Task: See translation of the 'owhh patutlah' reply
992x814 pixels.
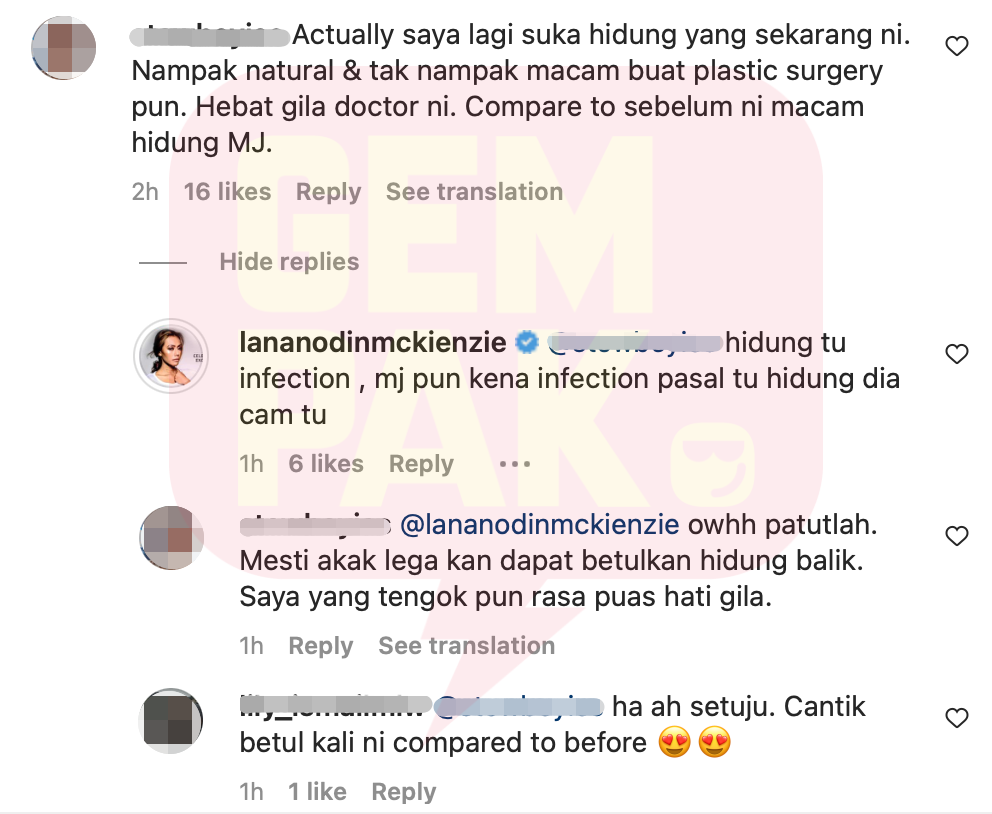Action: point(467,646)
